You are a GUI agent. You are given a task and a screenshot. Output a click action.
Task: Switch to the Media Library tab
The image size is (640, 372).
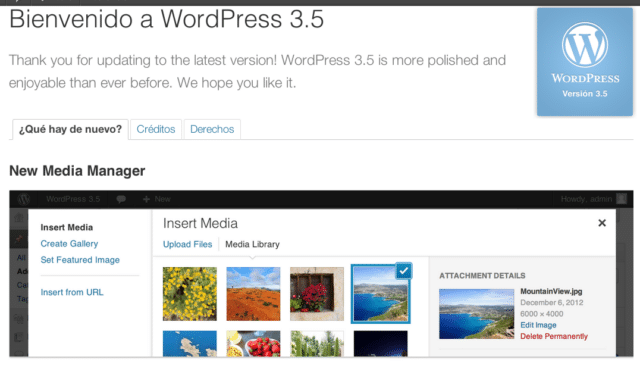click(x=252, y=244)
